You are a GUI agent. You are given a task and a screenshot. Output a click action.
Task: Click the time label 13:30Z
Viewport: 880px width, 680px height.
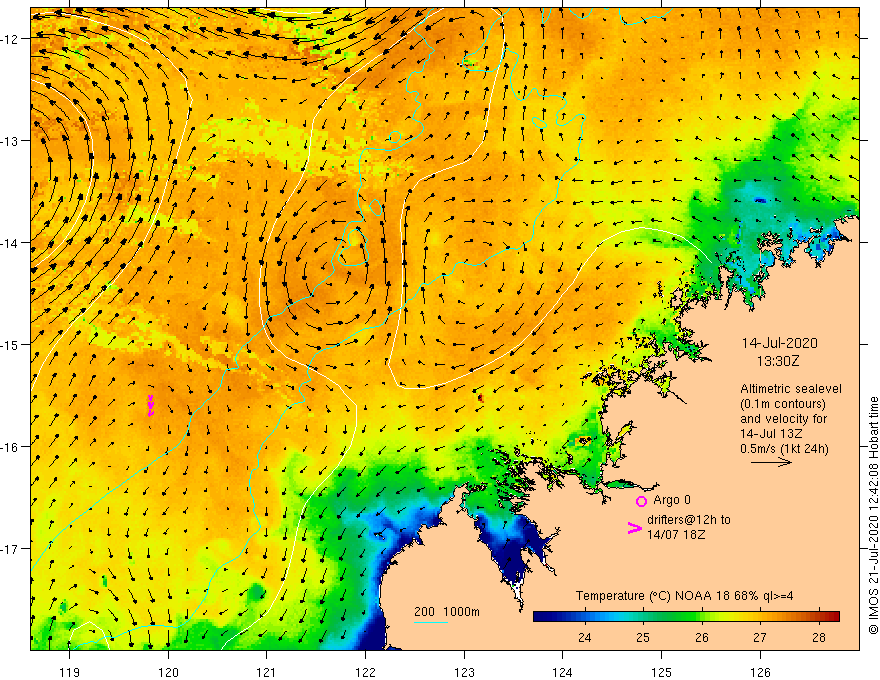coord(778,361)
